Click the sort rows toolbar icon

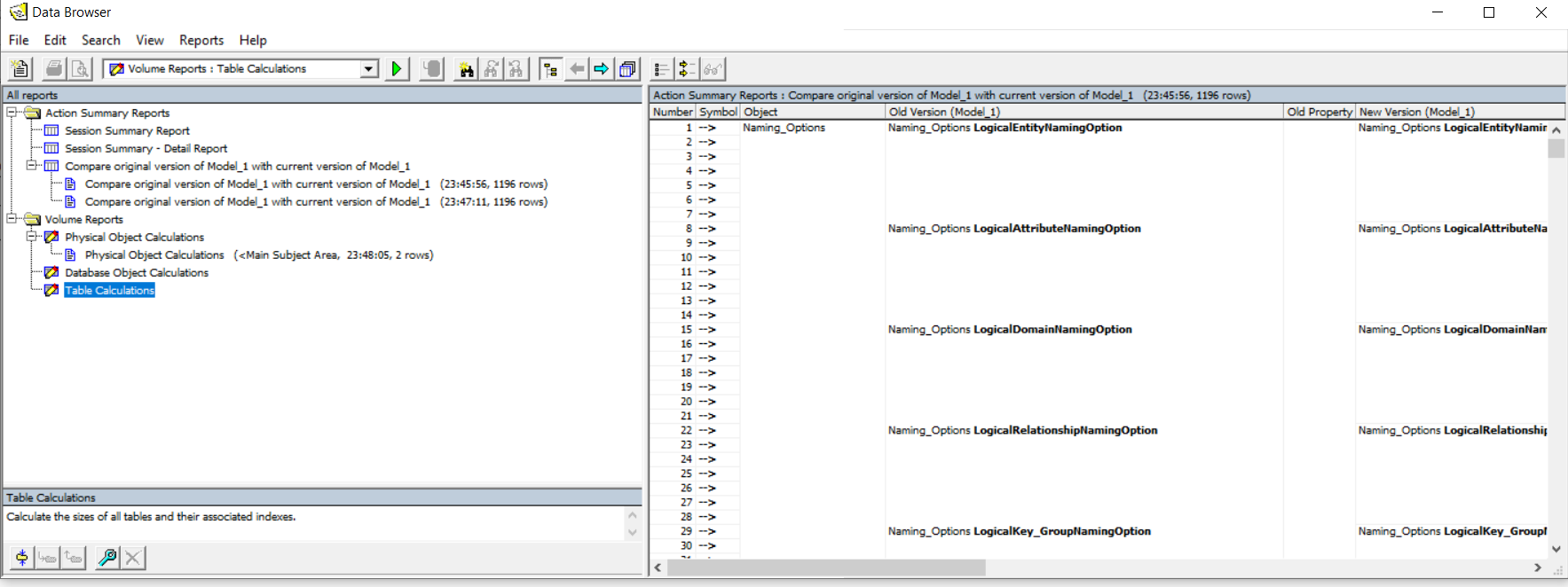(x=687, y=69)
